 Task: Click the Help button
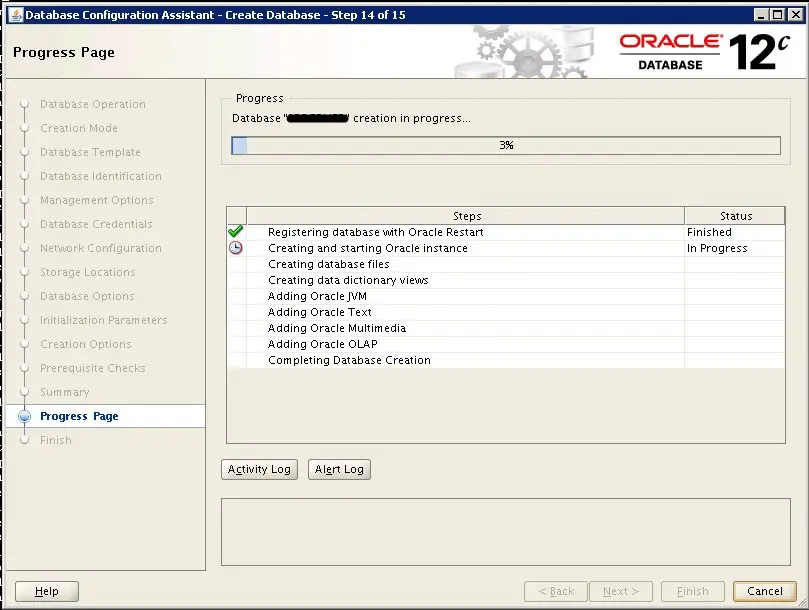(x=46, y=591)
